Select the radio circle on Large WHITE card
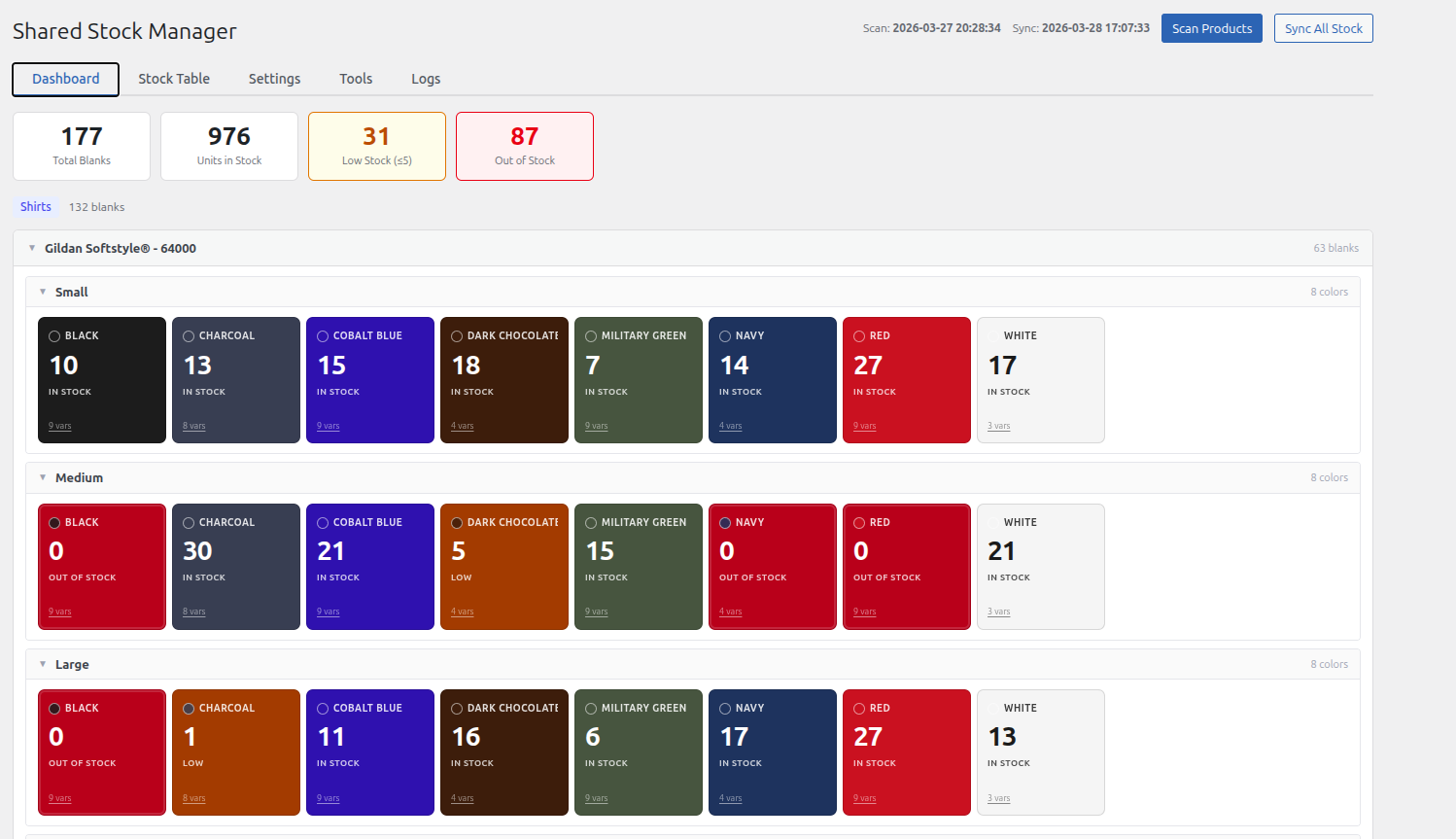 [994, 708]
